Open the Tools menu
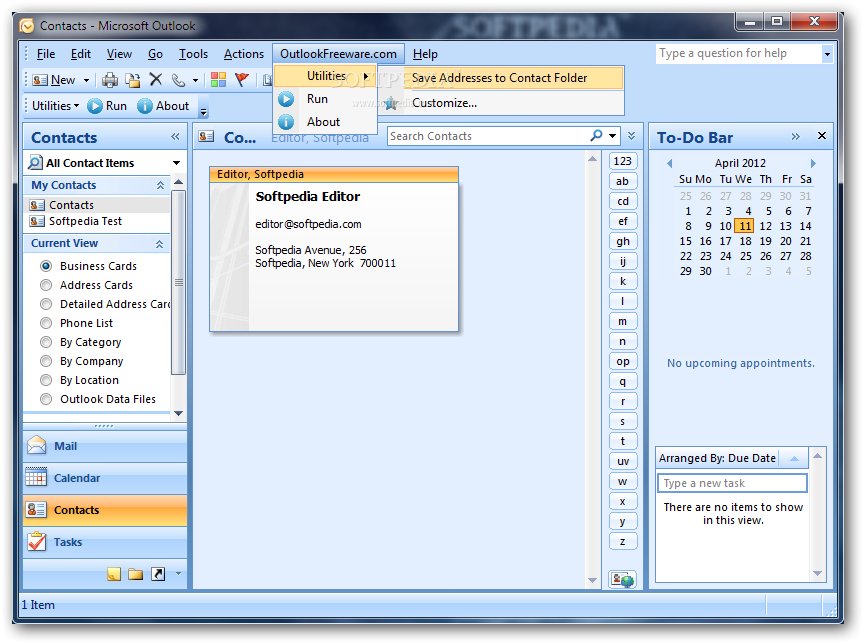The image size is (864, 644). coord(193,54)
